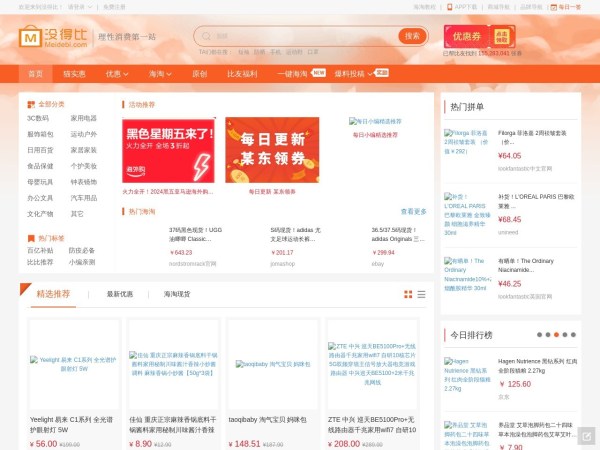Click the 全部分类 category grid icon

click(30, 104)
